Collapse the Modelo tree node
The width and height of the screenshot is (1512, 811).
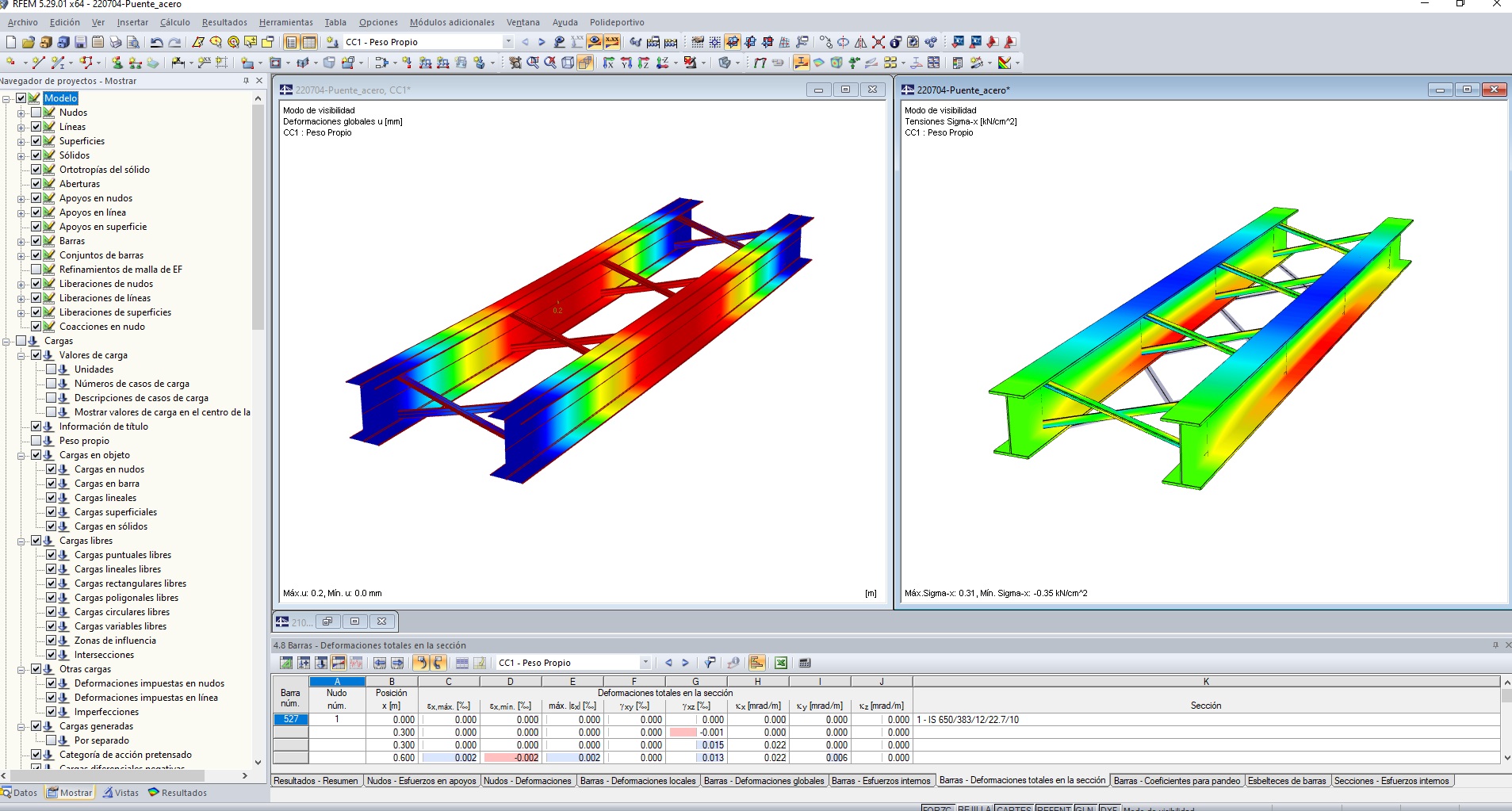coord(6,98)
